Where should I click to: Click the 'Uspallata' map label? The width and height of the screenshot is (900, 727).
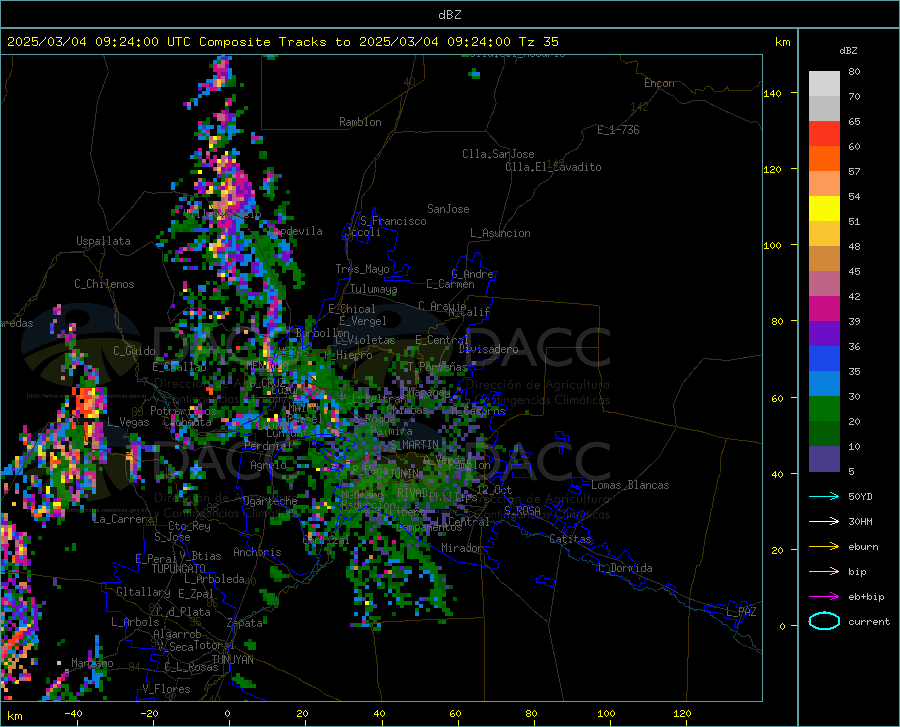(103, 241)
